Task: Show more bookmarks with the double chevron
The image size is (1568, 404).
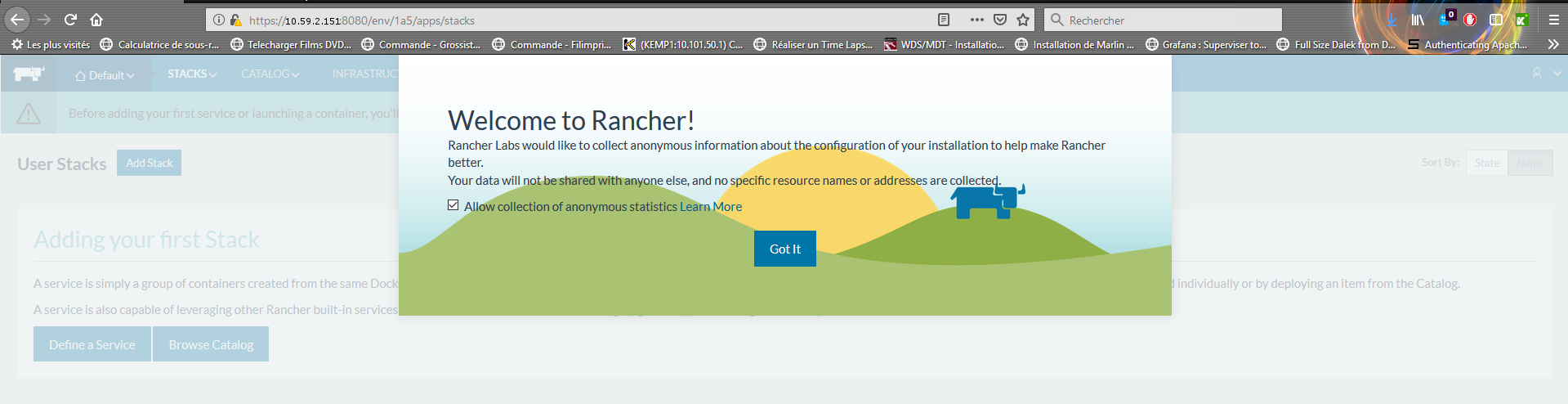Action: click(1553, 44)
